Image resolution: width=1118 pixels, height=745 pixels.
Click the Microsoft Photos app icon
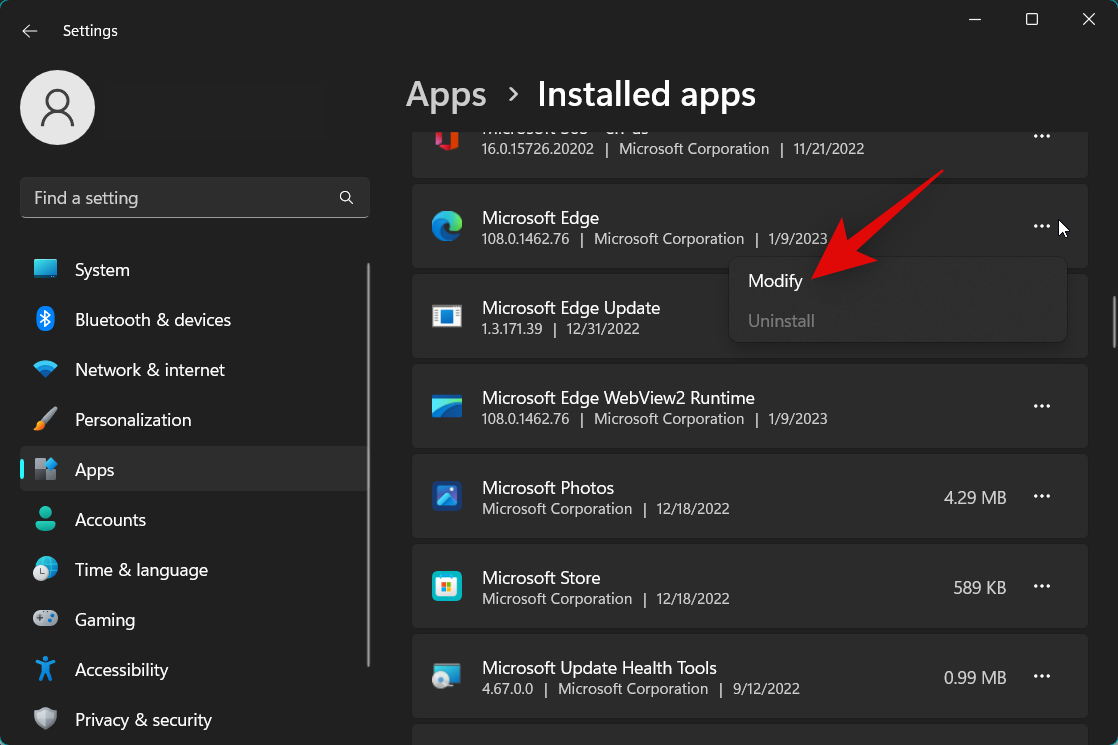(x=447, y=497)
